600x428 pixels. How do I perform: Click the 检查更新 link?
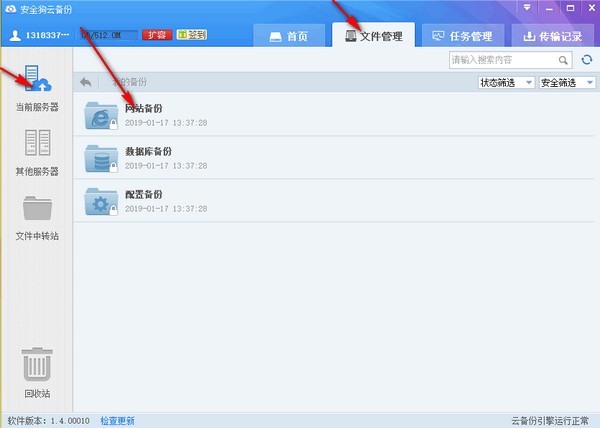point(117,421)
